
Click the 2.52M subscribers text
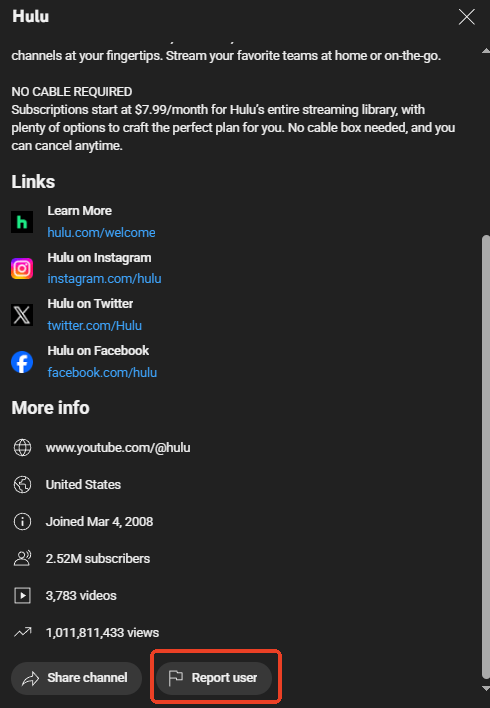coord(98,559)
